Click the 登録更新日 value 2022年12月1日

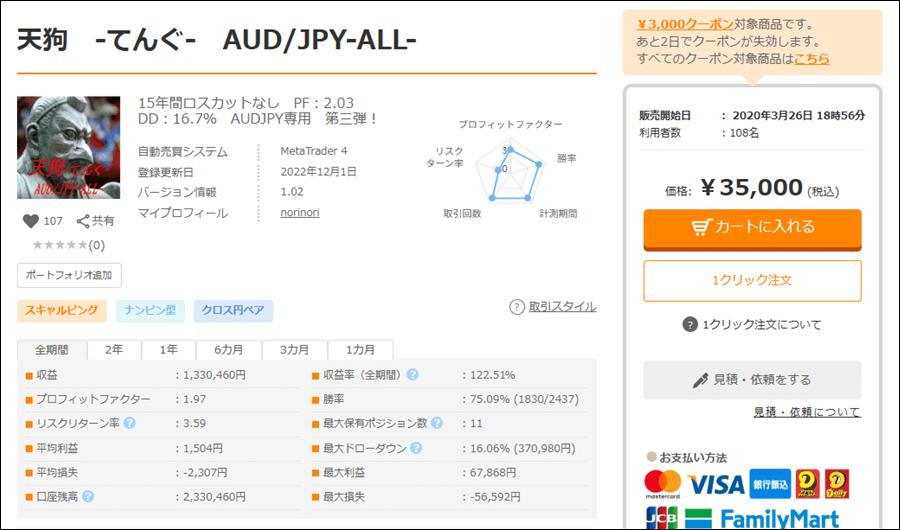click(319, 172)
